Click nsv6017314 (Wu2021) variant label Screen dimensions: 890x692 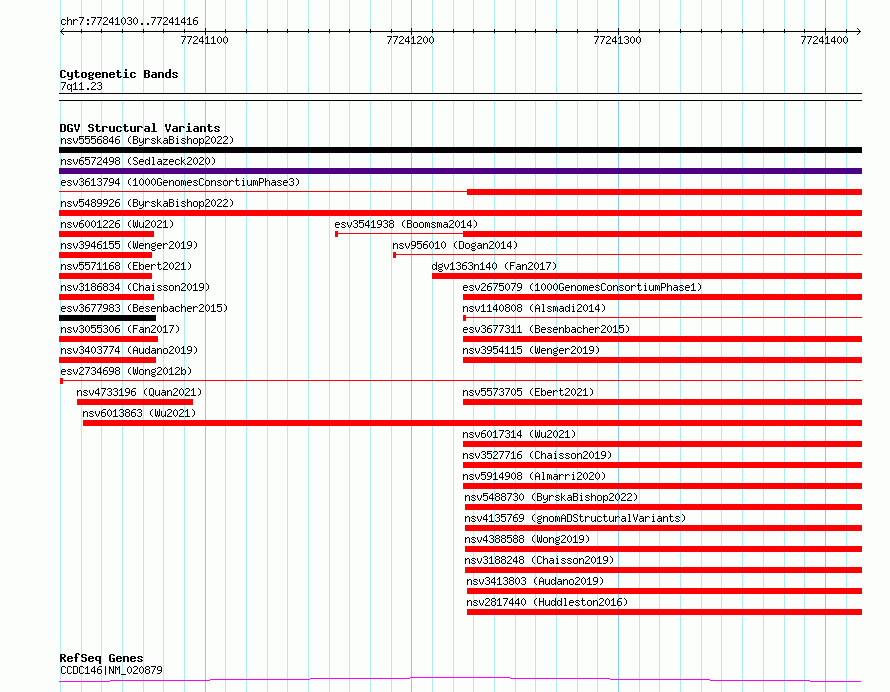tap(519, 434)
